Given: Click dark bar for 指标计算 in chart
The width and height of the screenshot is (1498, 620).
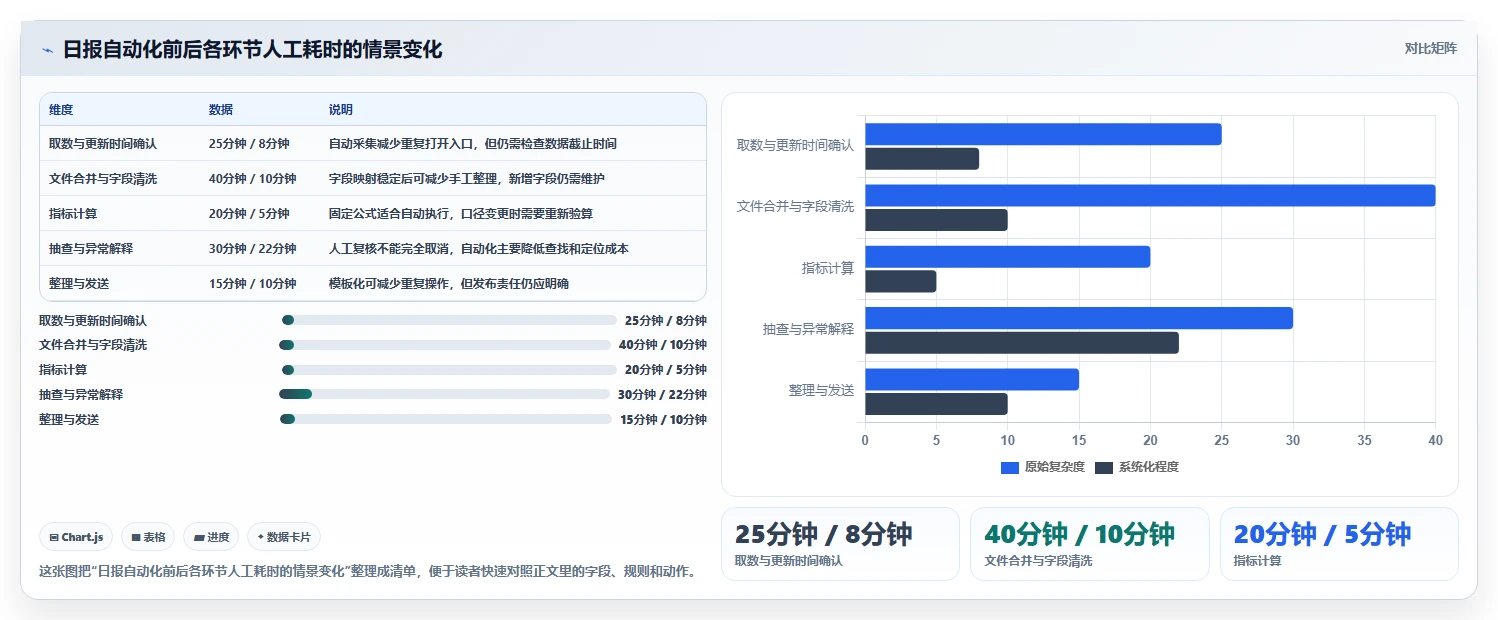Looking at the screenshot, I should [x=900, y=281].
